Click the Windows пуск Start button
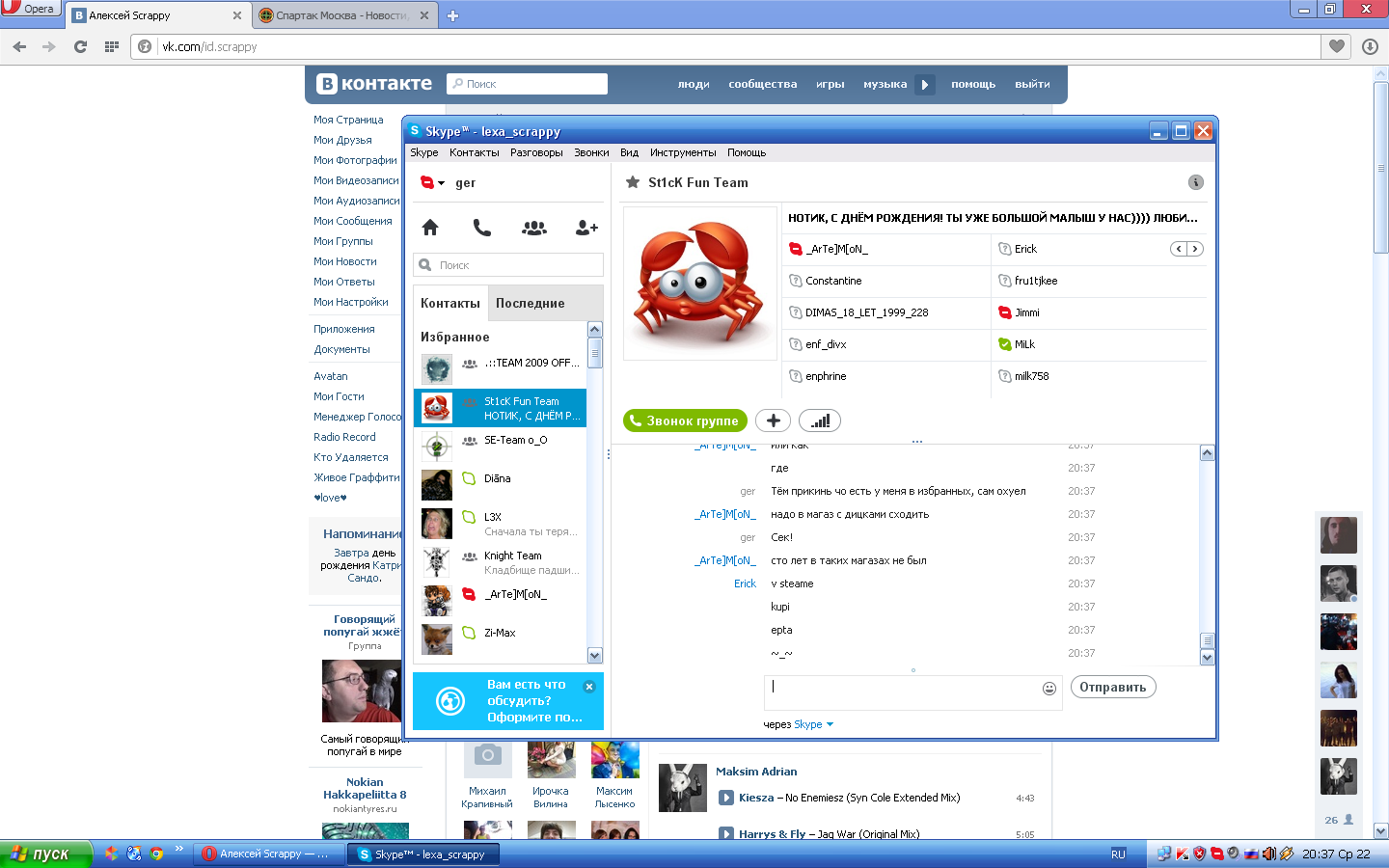The image size is (1389, 868). (45, 854)
